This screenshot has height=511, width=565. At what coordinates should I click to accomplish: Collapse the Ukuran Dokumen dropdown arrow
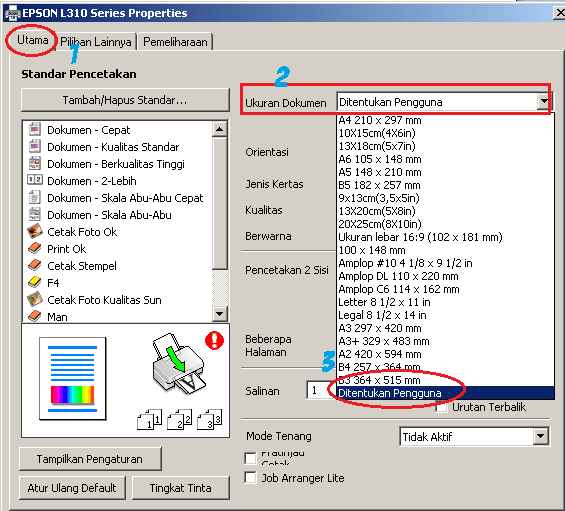[544, 102]
